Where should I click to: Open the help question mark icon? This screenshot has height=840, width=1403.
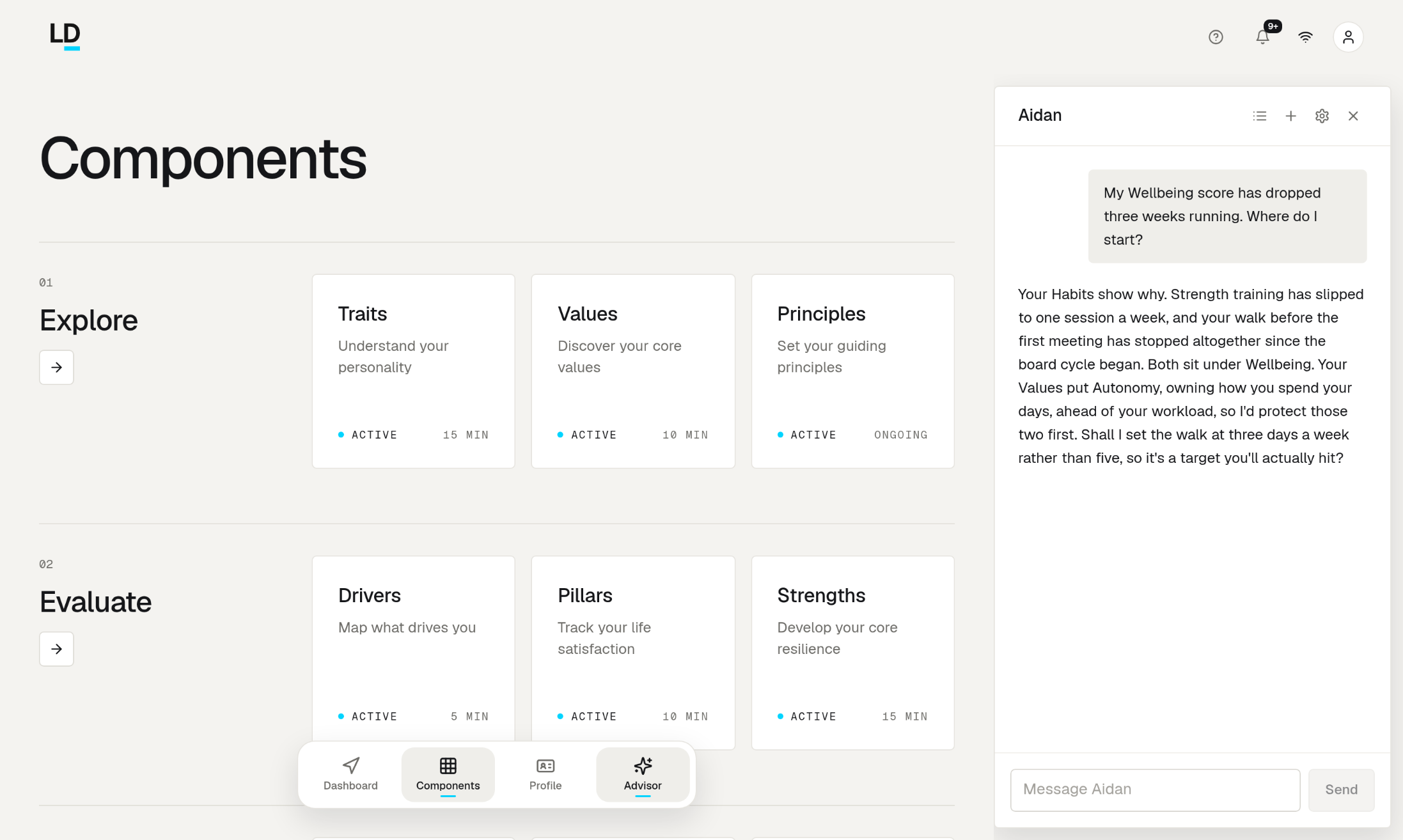click(1216, 37)
